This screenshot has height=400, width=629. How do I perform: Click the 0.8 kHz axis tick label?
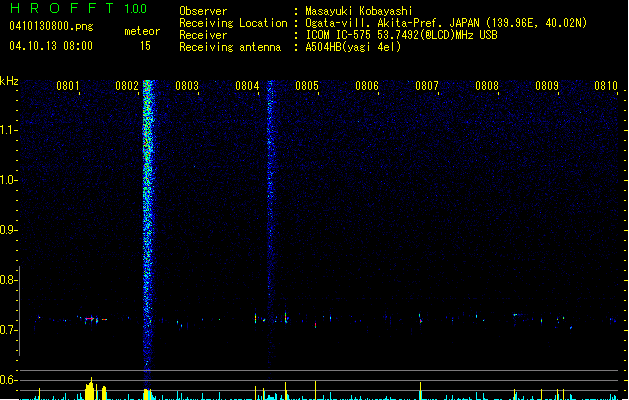(8, 280)
